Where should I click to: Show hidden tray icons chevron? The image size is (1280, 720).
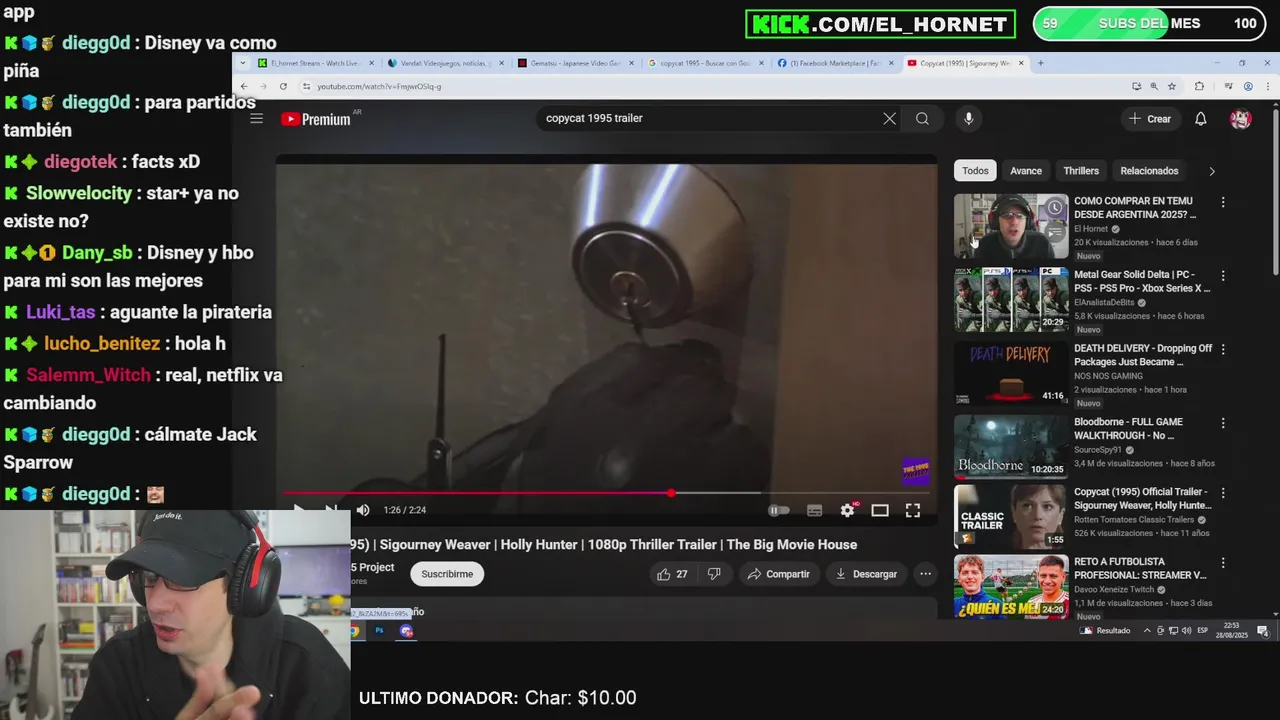[1147, 631]
